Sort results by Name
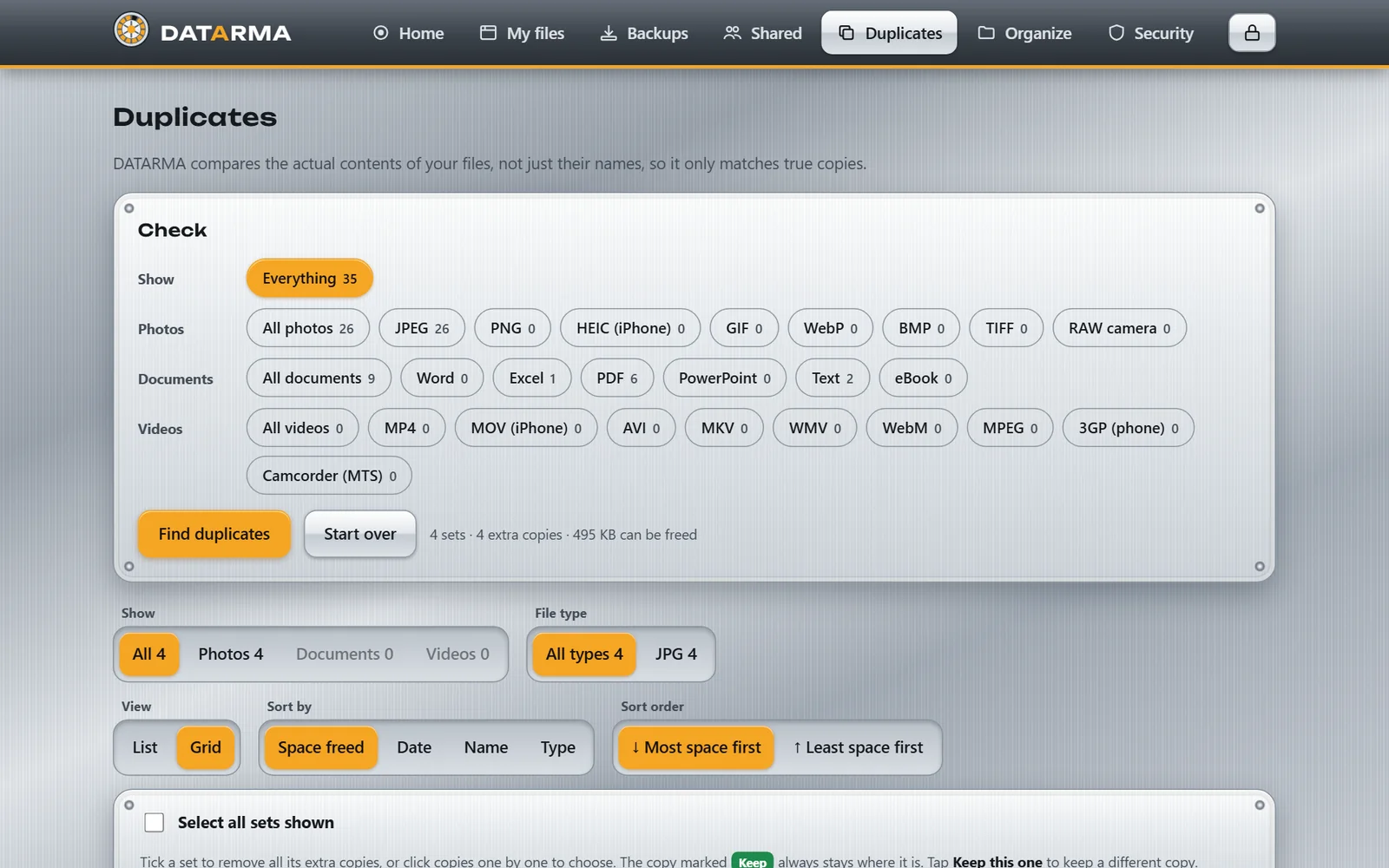Screen dimensions: 1389x868 click(x=486, y=747)
